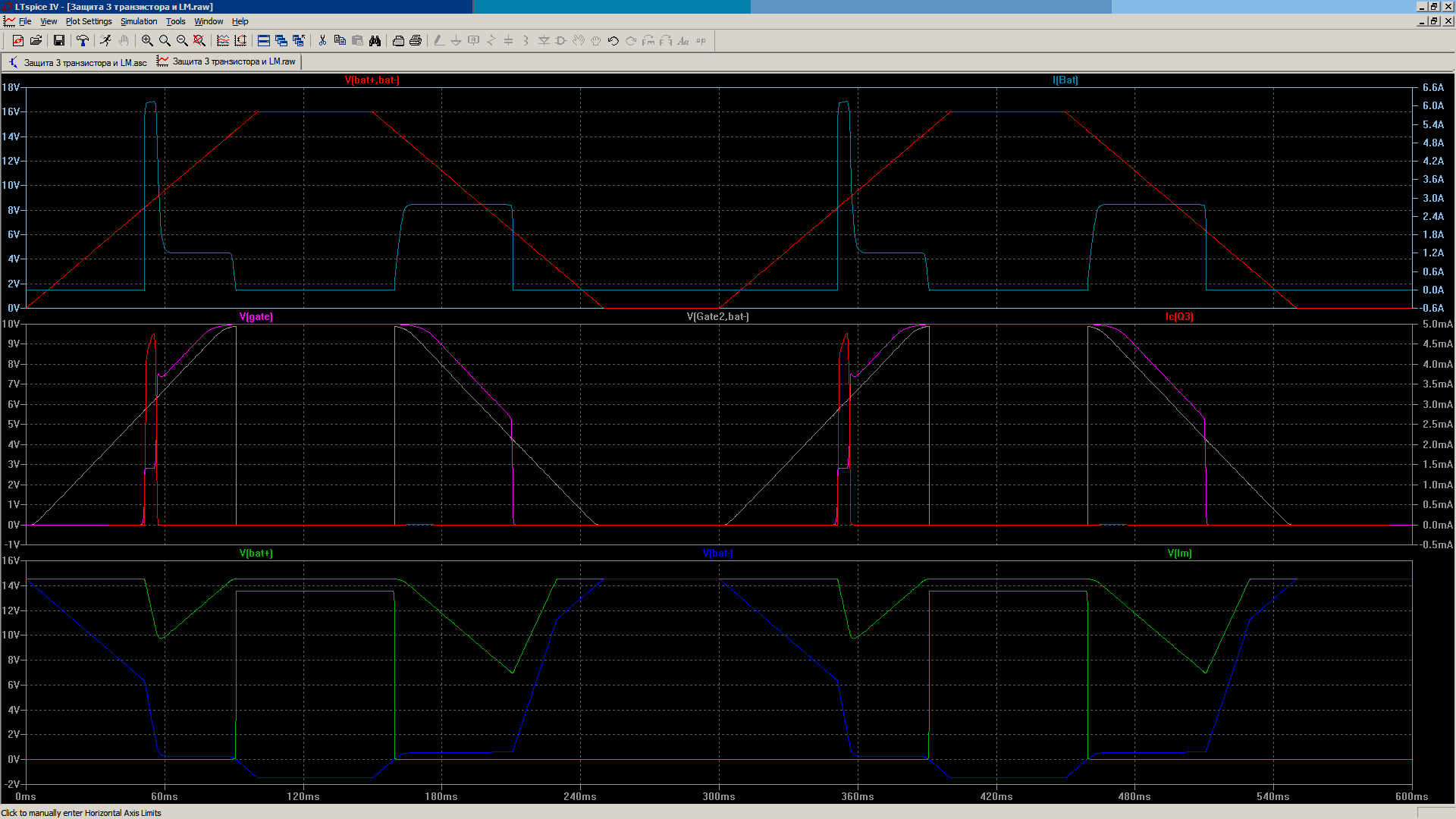The width and height of the screenshot is (1456, 819).
Task: Click the V(gate) trace label
Action: pyautogui.click(x=256, y=316)
